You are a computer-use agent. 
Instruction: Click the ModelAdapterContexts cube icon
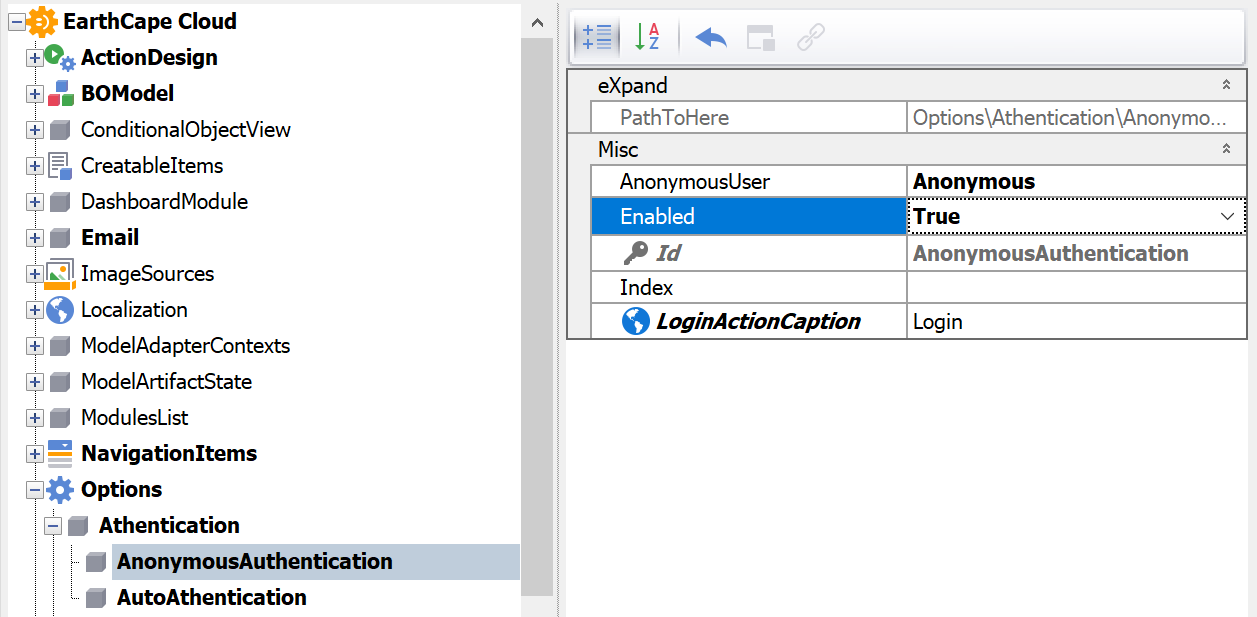click(x=60, y=346)
